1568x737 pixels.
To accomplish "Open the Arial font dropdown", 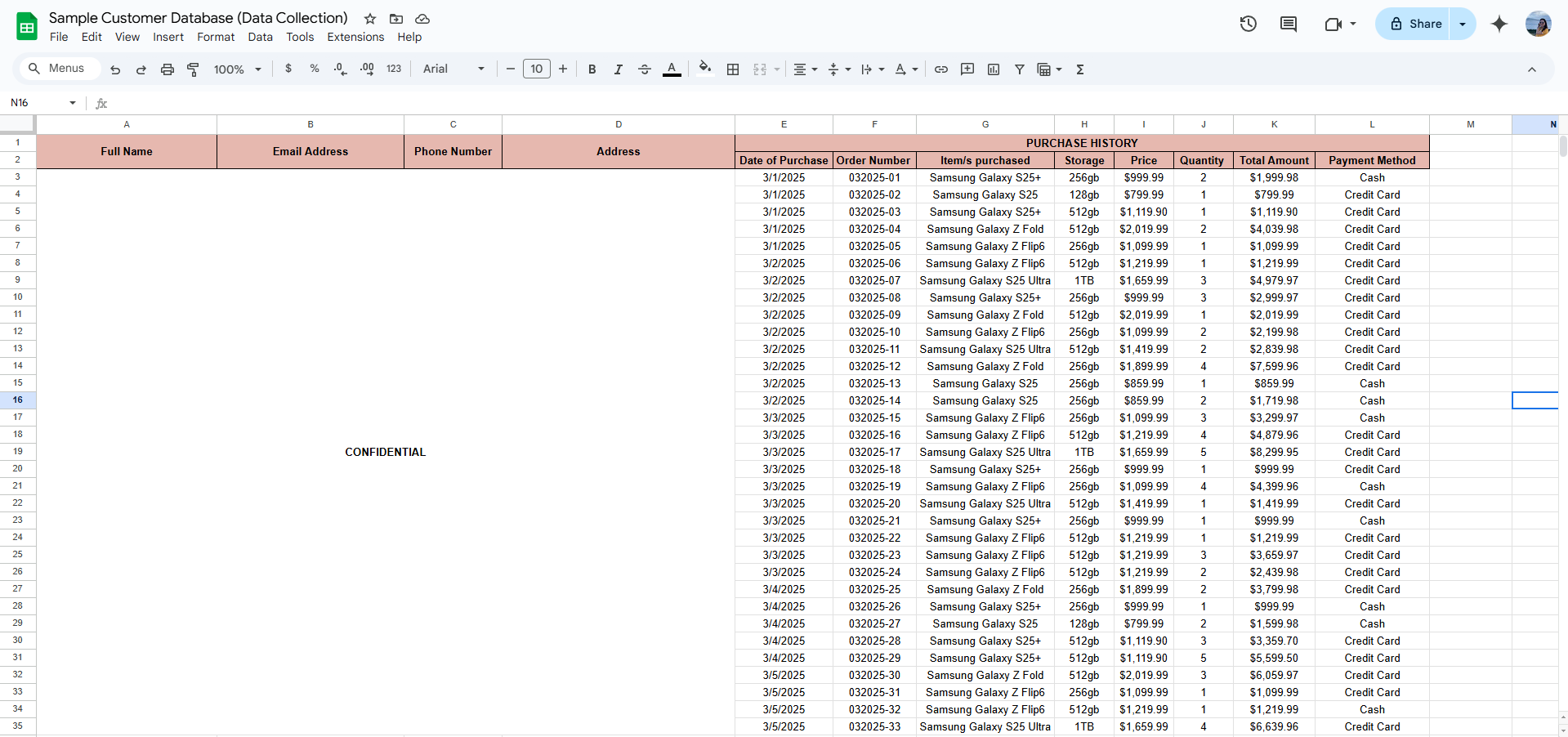I will click(453, 69).
